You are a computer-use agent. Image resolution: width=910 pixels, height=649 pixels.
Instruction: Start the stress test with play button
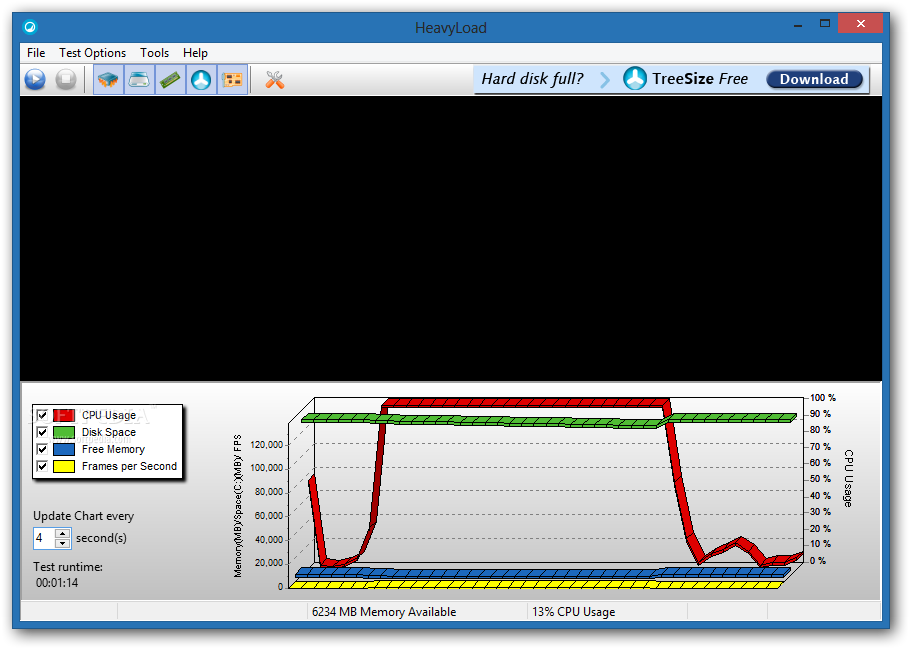tap(35, 79)
